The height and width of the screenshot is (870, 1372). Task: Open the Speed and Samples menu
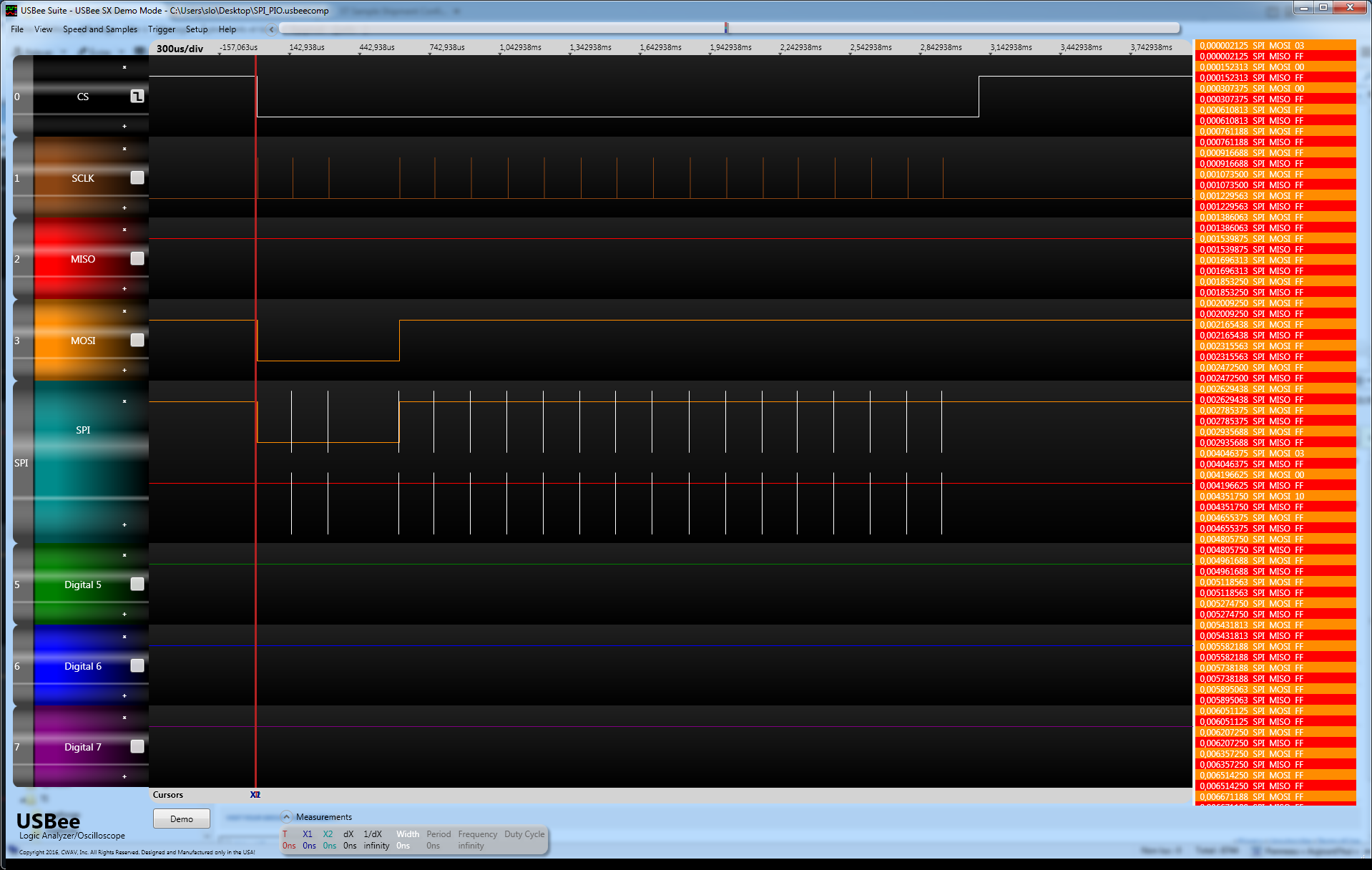tap(100, 29)
